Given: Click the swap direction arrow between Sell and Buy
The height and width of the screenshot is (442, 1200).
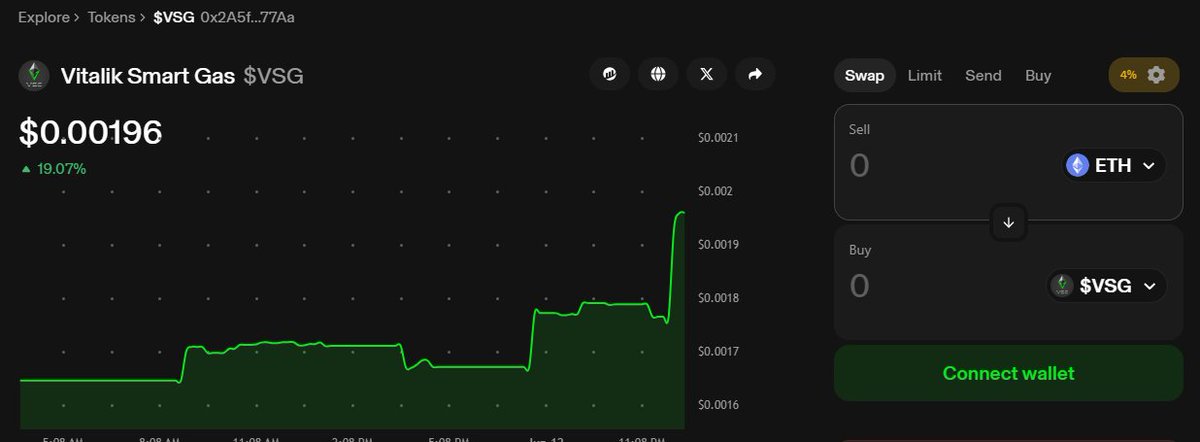Looking at the screenshot, I should [x=1008, y=222].
